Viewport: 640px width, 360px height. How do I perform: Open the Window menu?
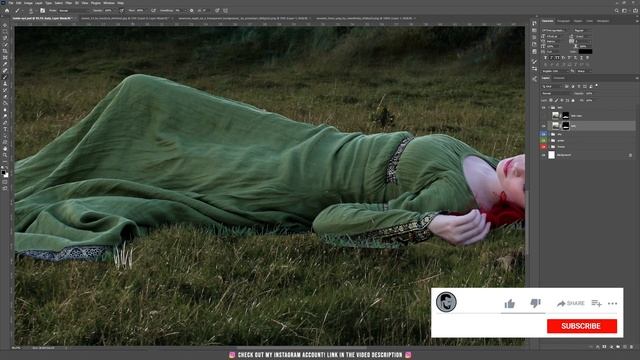[x=109, y=3]
